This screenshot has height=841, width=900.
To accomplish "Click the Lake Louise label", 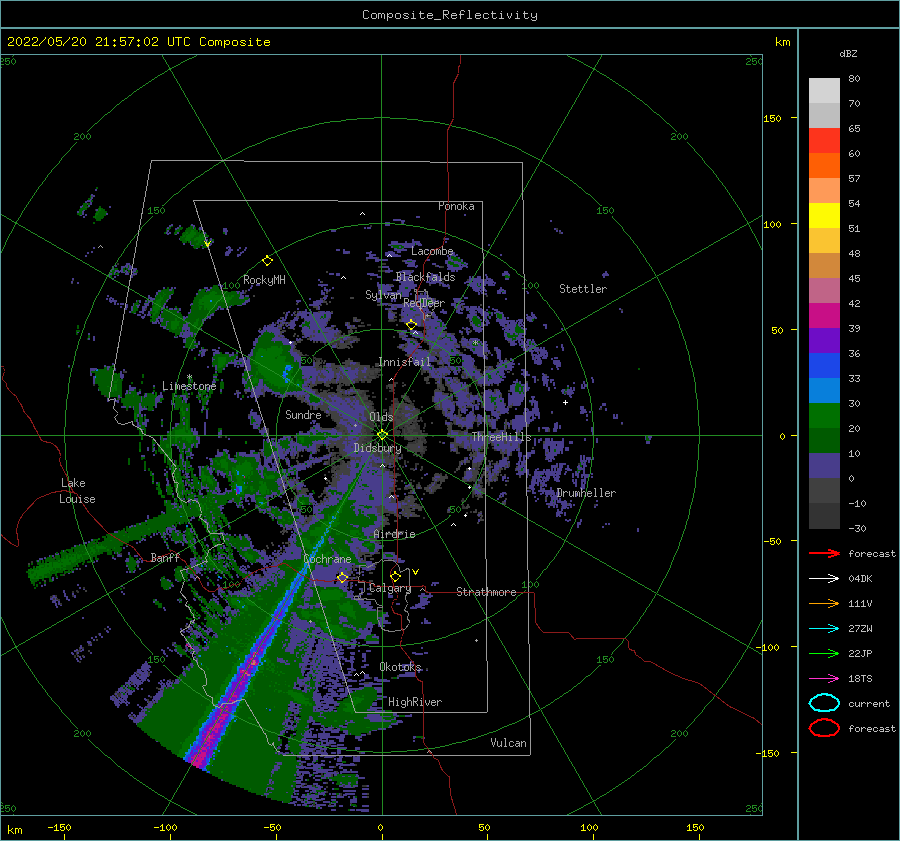I will click(77, 491).
